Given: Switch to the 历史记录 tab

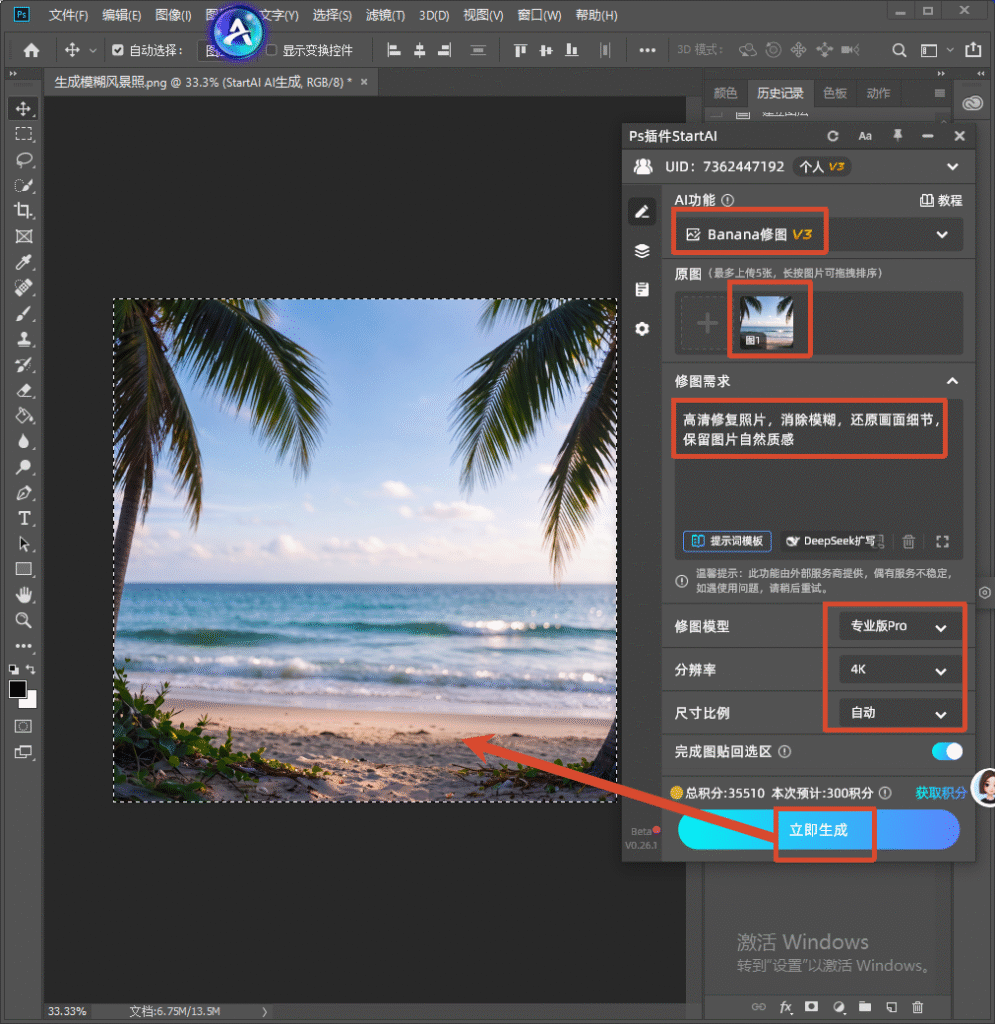Looking at the screenshot, I should pyautogui.click(x=780, y=93).
